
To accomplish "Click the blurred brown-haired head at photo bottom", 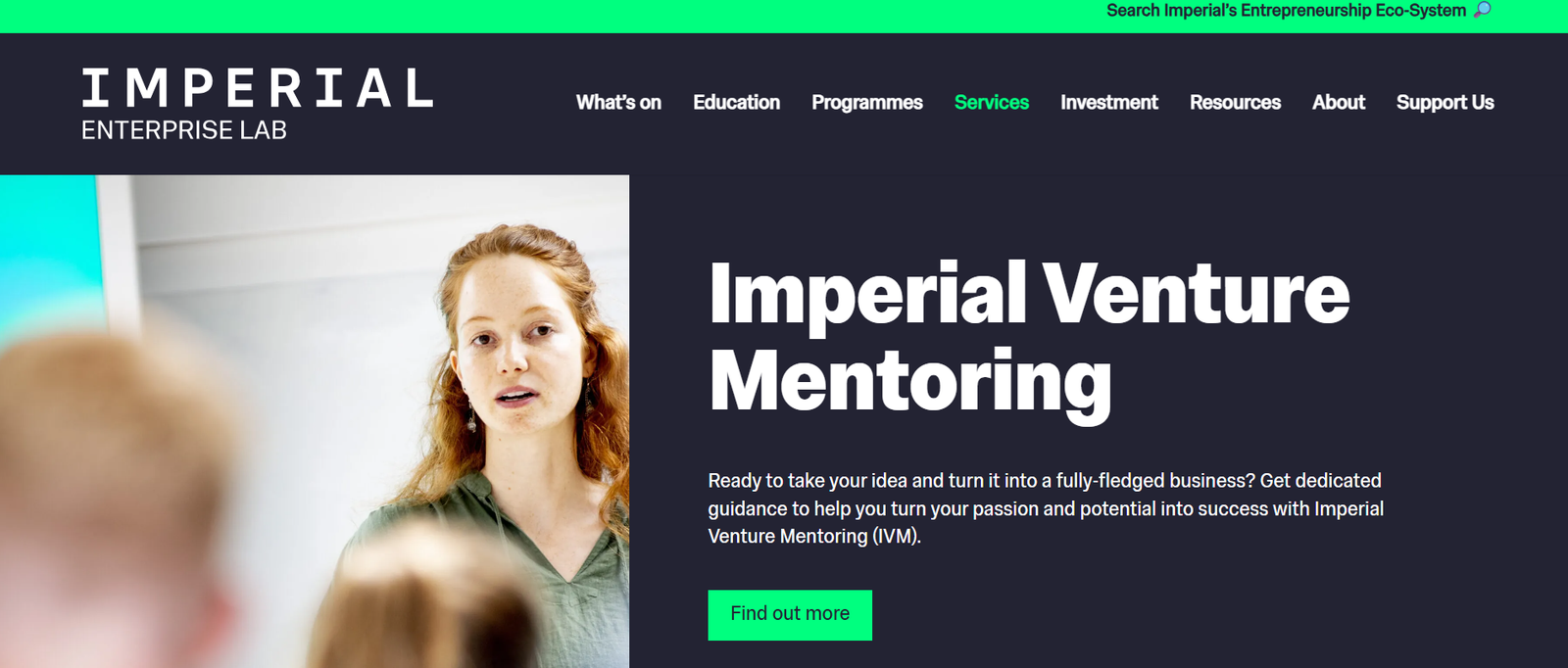I will click(x=431, y=617).
